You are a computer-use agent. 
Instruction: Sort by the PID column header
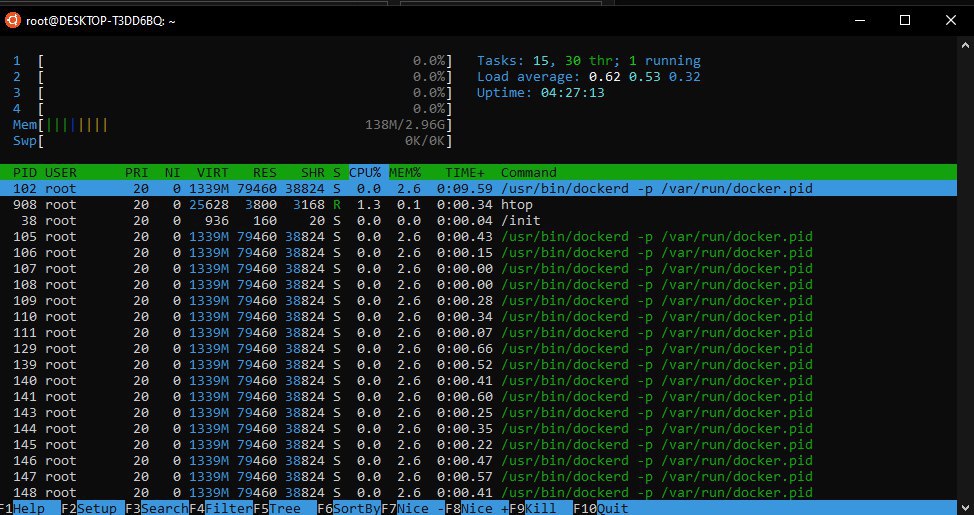[x=25, y=172]
